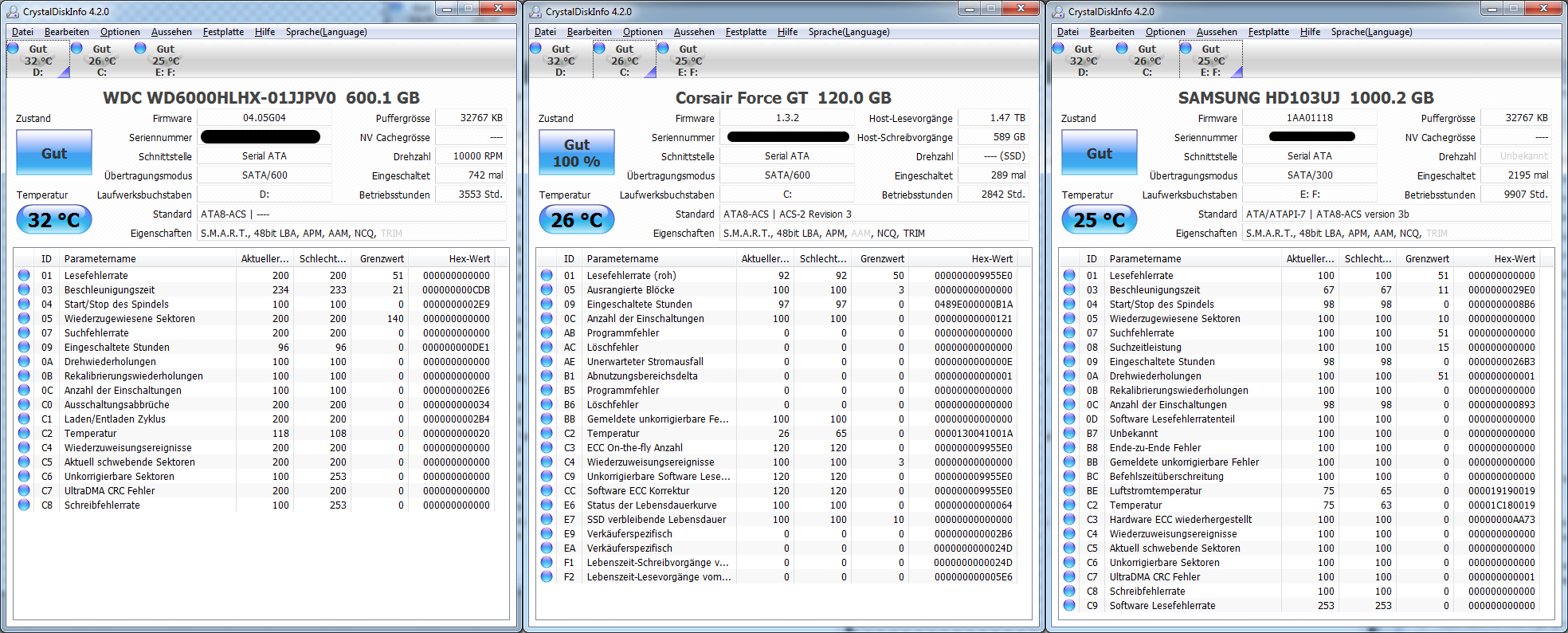Select the C: disk tab in the Samsung window

click(1147, 60)
